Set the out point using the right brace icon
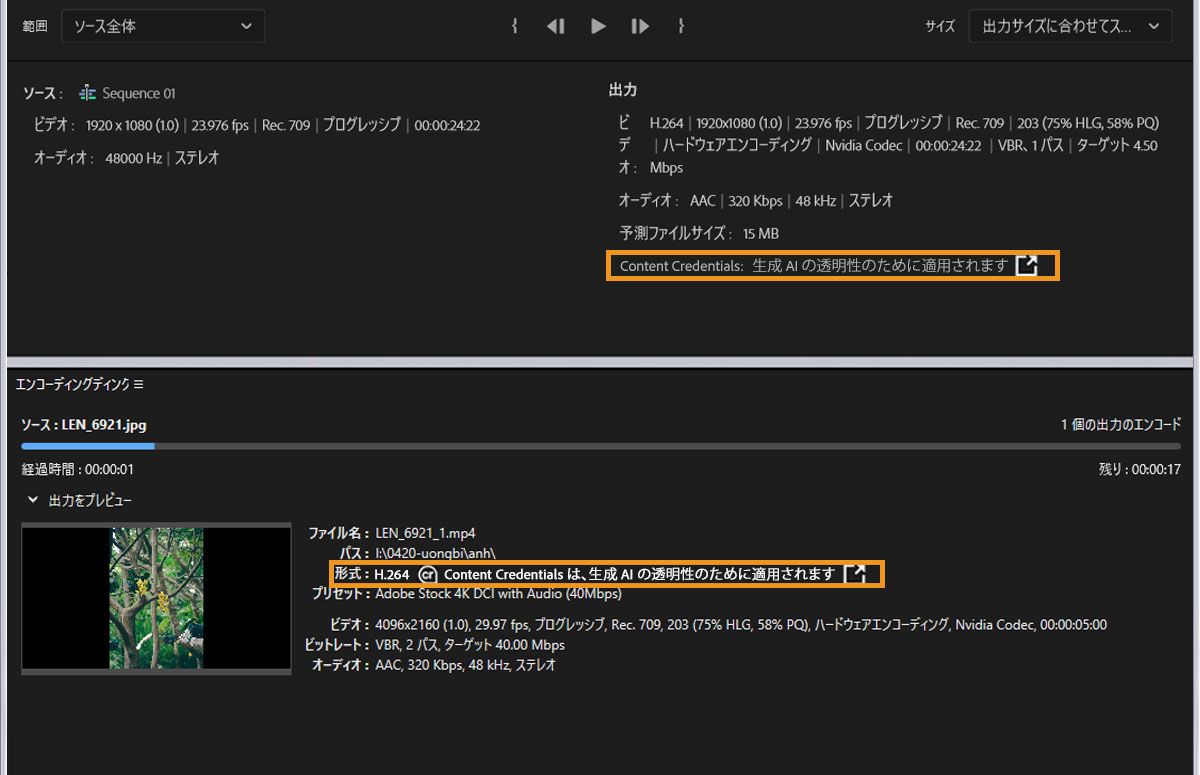The height and width of the screenshot is (775, 1200). pos(681,26)
